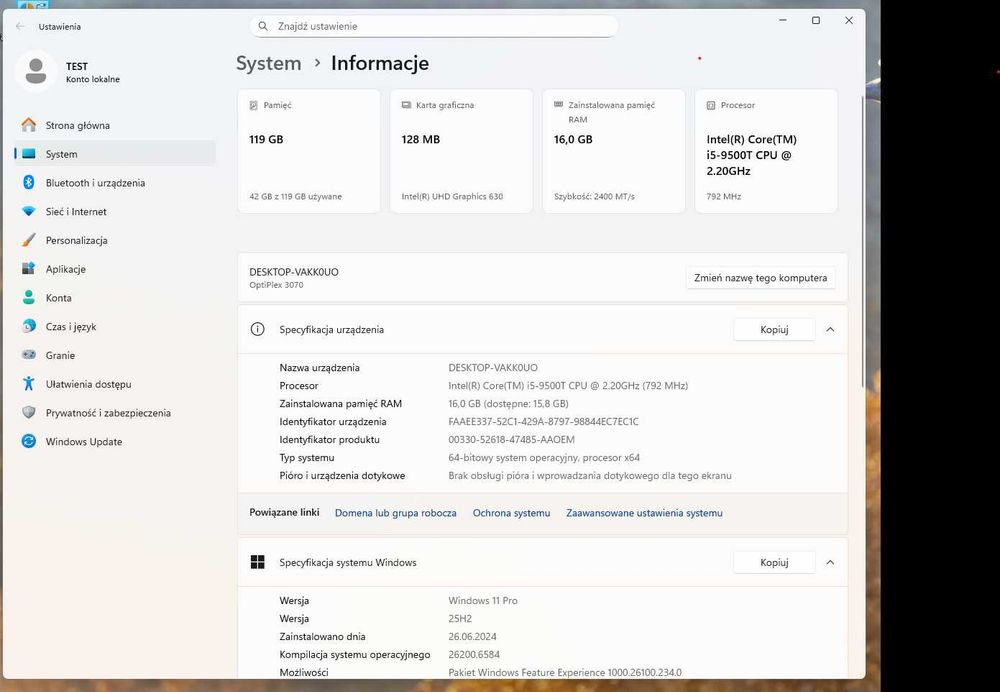Click the back arrow next to Ustawienia
The image size is (1000, 692).
tap(20, 27)
